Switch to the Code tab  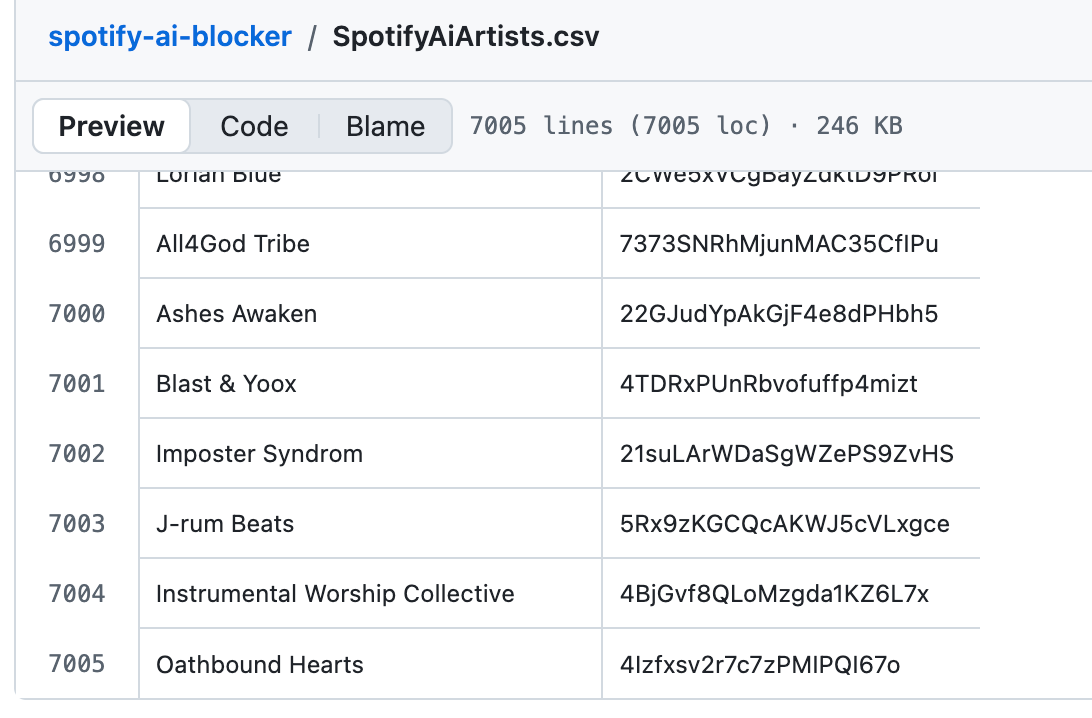(x=254, y=126)
